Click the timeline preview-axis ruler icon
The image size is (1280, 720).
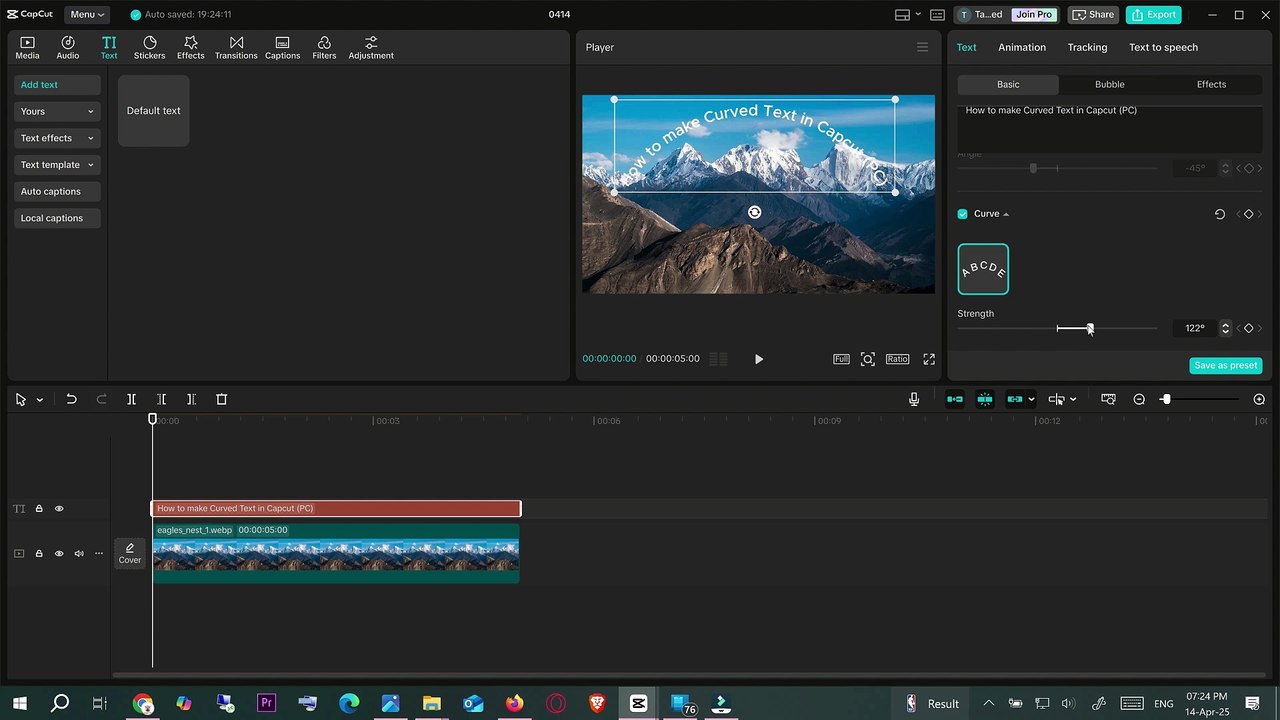(x=1108, y=399)
